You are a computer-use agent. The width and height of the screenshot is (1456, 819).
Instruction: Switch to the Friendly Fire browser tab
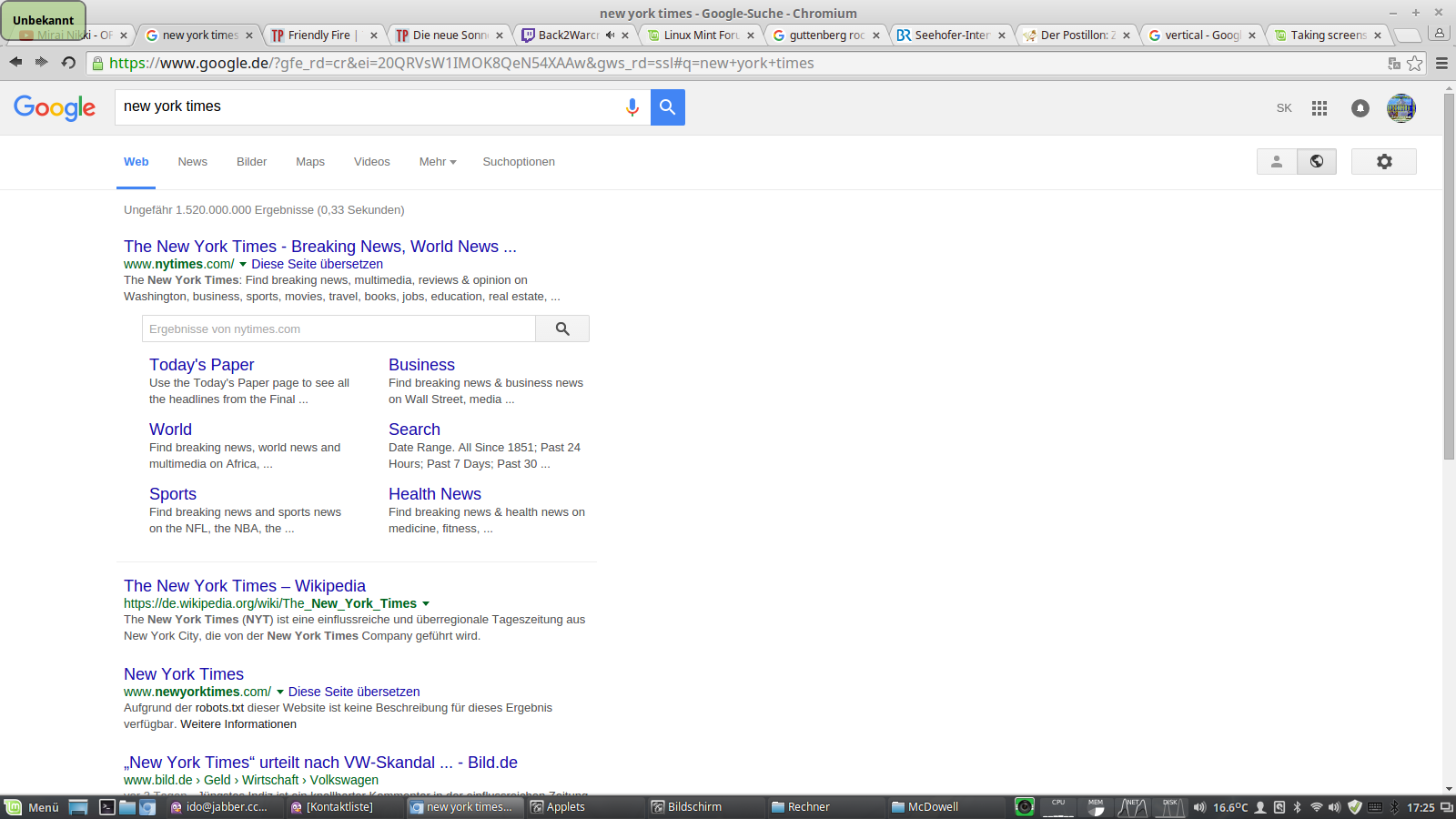323,35
